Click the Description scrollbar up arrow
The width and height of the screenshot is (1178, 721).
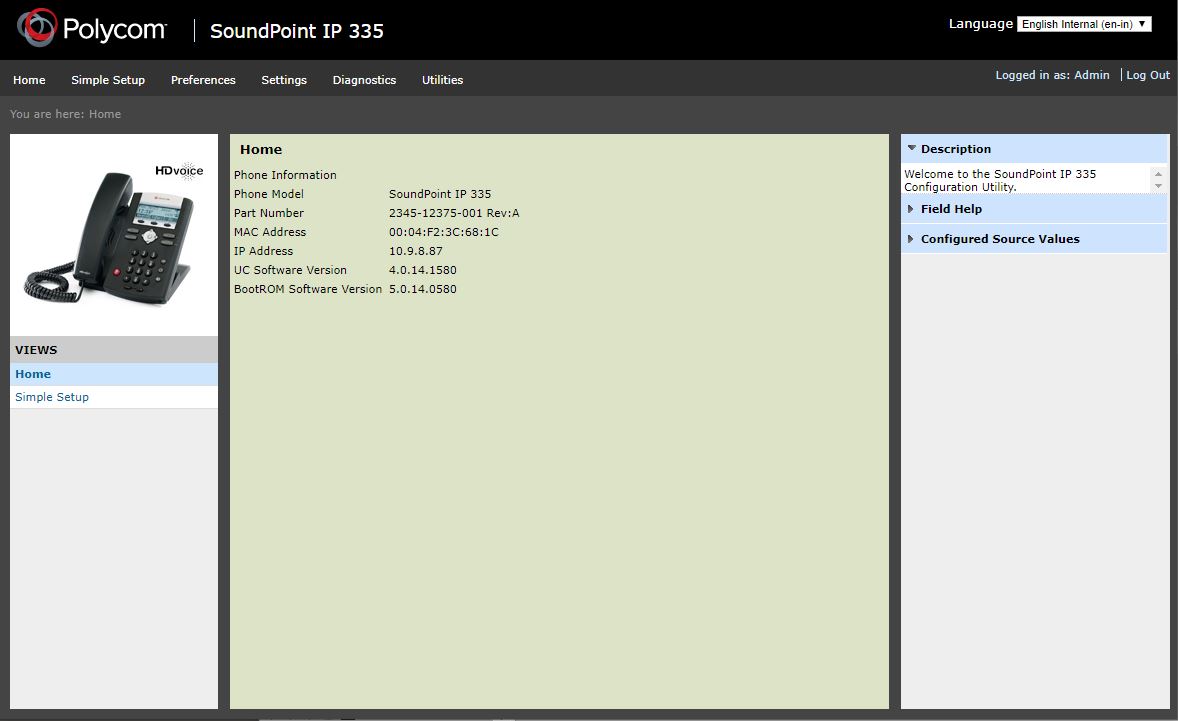1159,174
